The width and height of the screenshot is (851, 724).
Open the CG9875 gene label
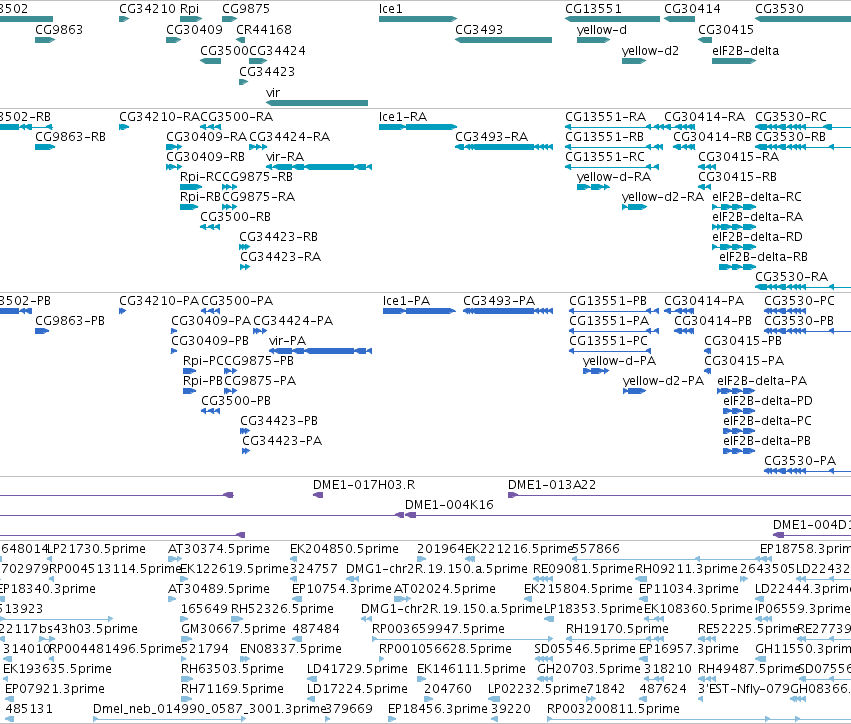coord(246,9)
